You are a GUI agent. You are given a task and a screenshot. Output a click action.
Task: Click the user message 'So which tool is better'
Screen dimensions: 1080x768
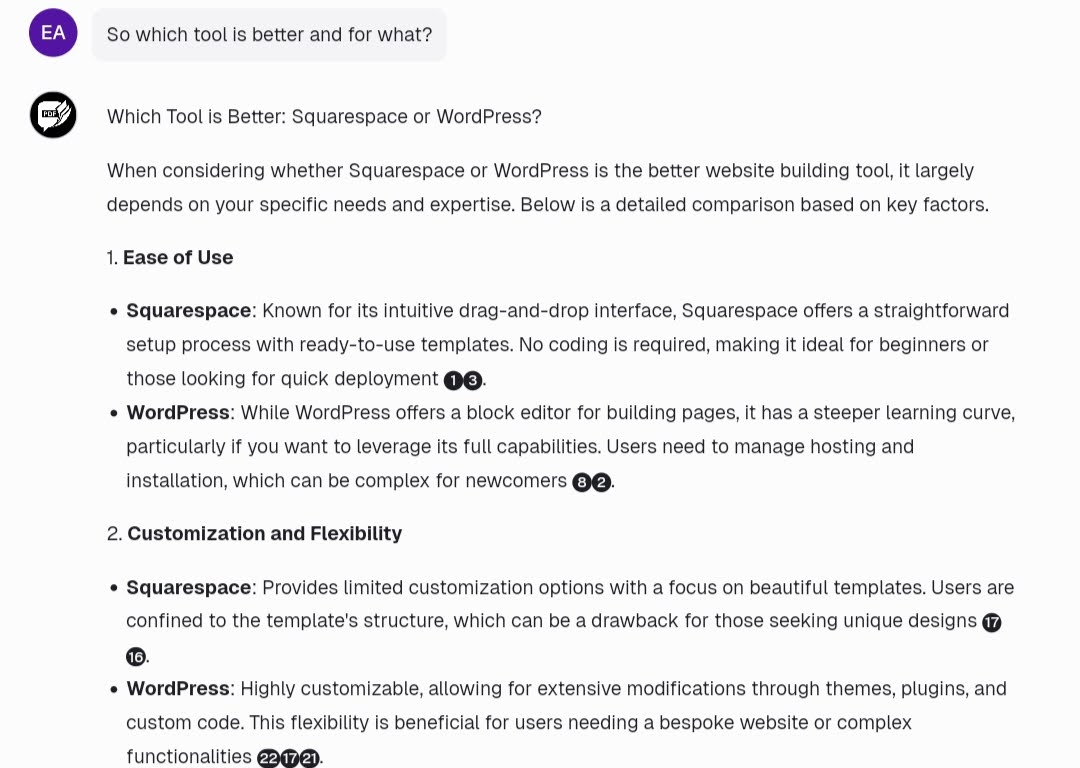[269, 34]
